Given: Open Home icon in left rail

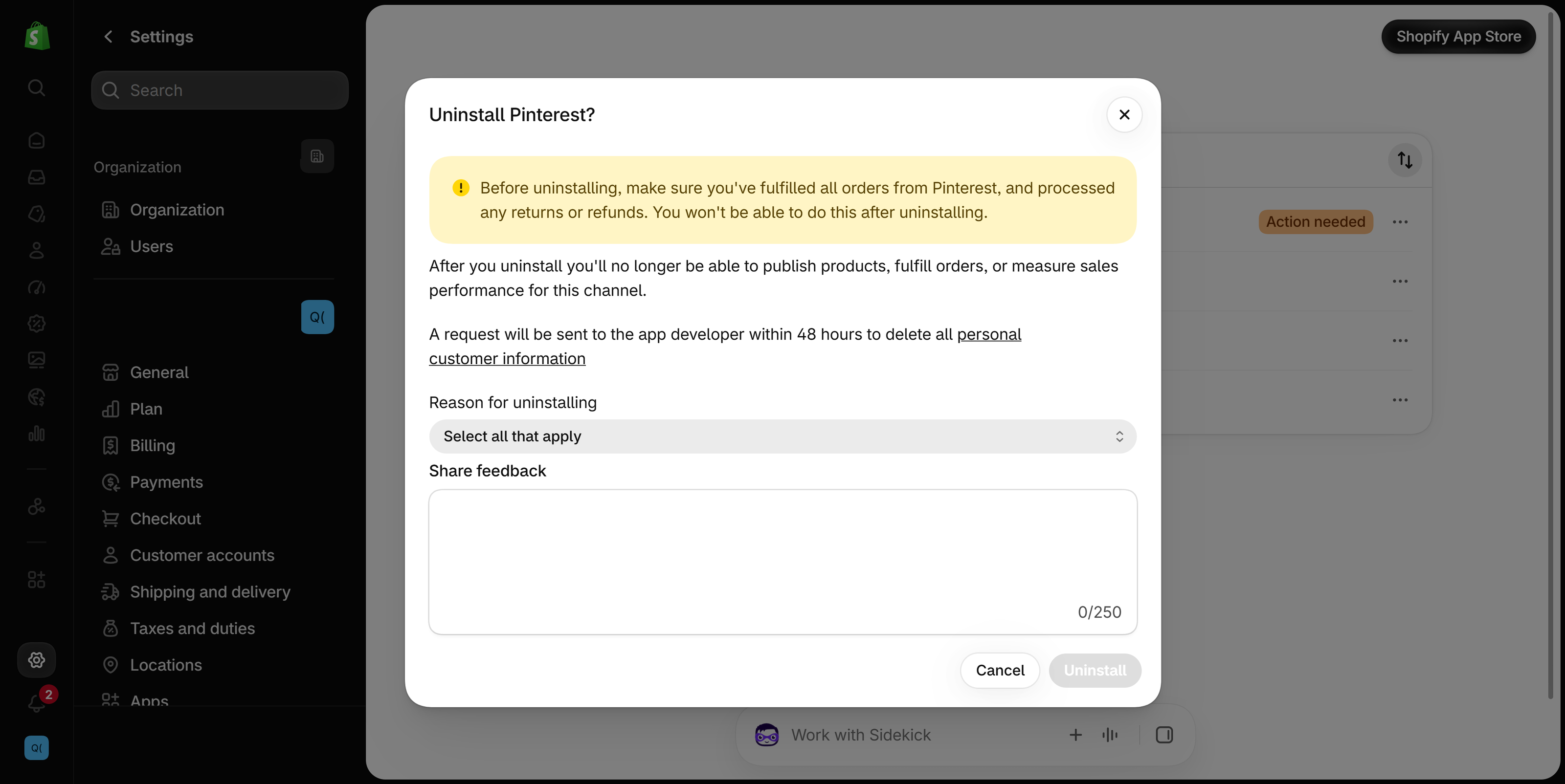Looking at the screenshot, I should (x=37, y=140).
